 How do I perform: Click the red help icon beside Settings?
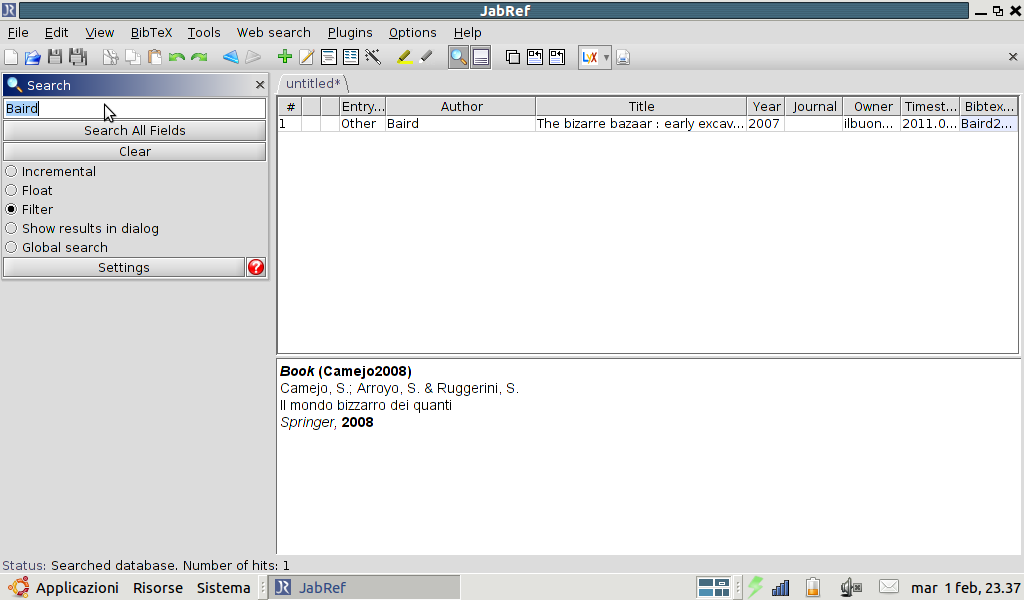click(x=256, y=267)
